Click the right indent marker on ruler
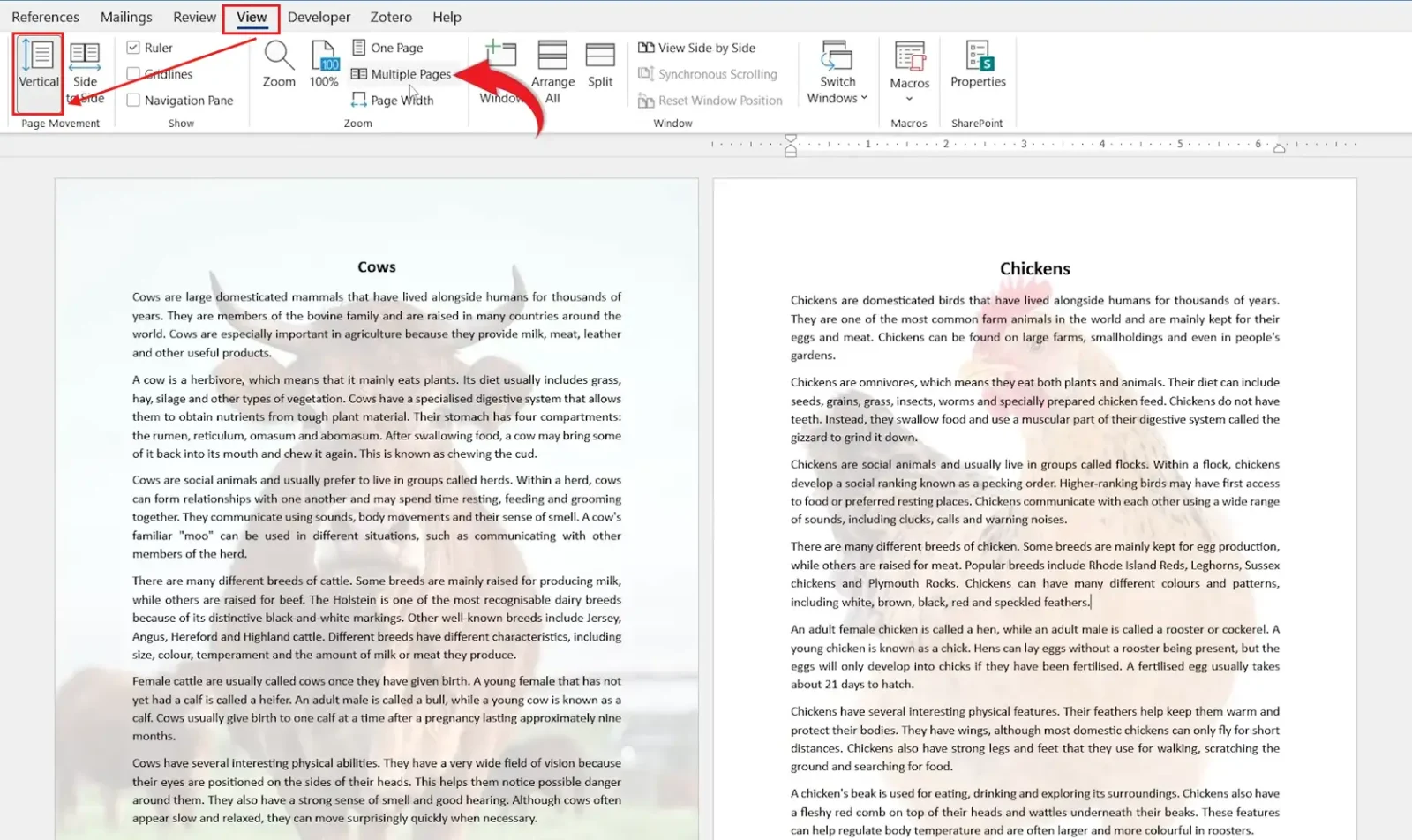 pos(1279,148)
